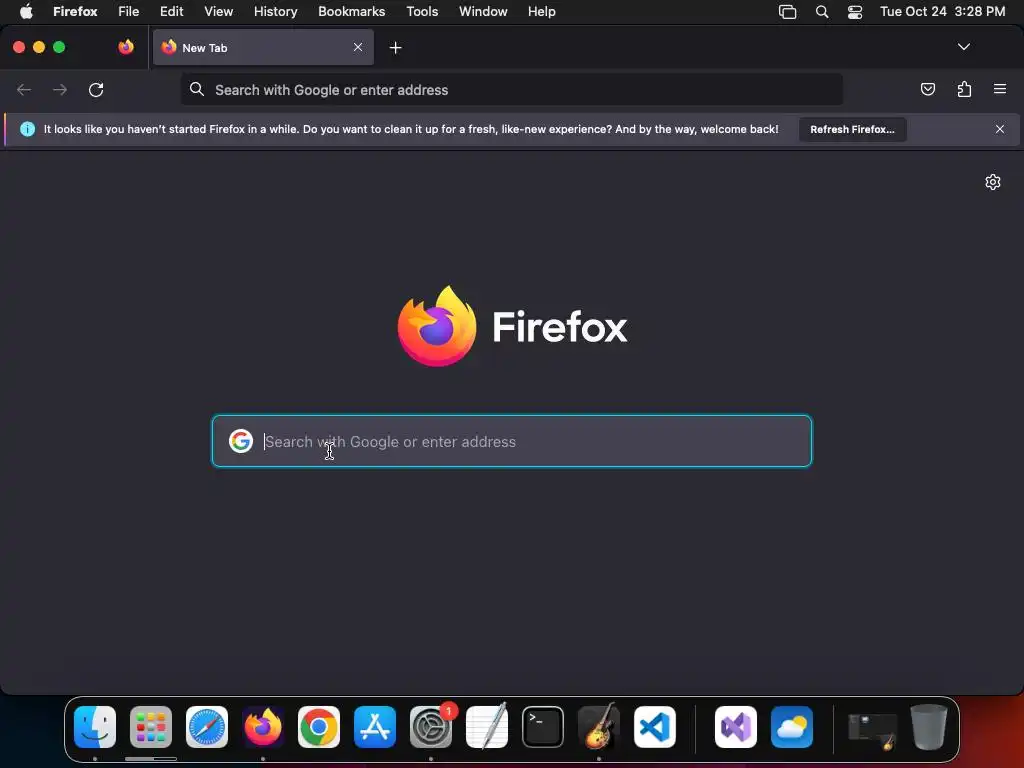Screen dimensions: 1024x768
Task: Select the New Tab tab
Action: click(263, 47)
